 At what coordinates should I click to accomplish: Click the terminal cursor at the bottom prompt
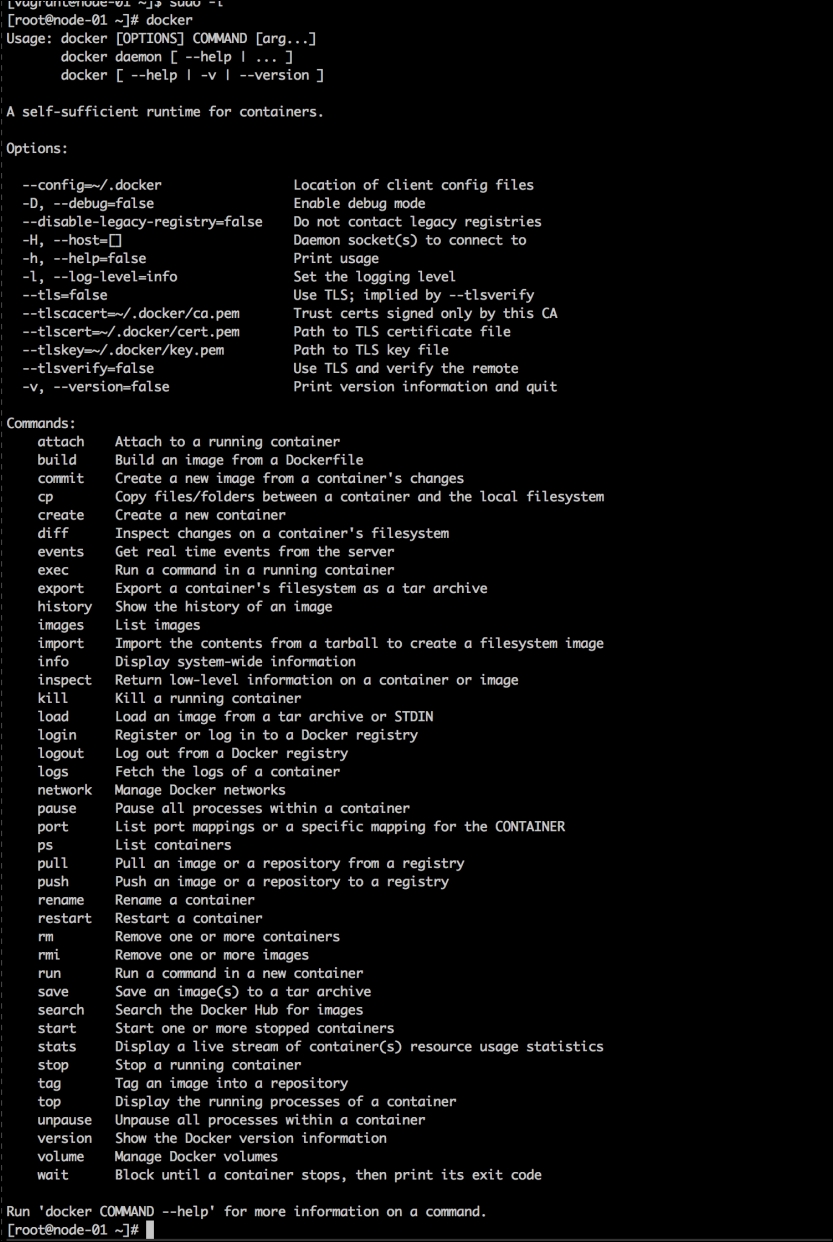(x=150, y=1230)
